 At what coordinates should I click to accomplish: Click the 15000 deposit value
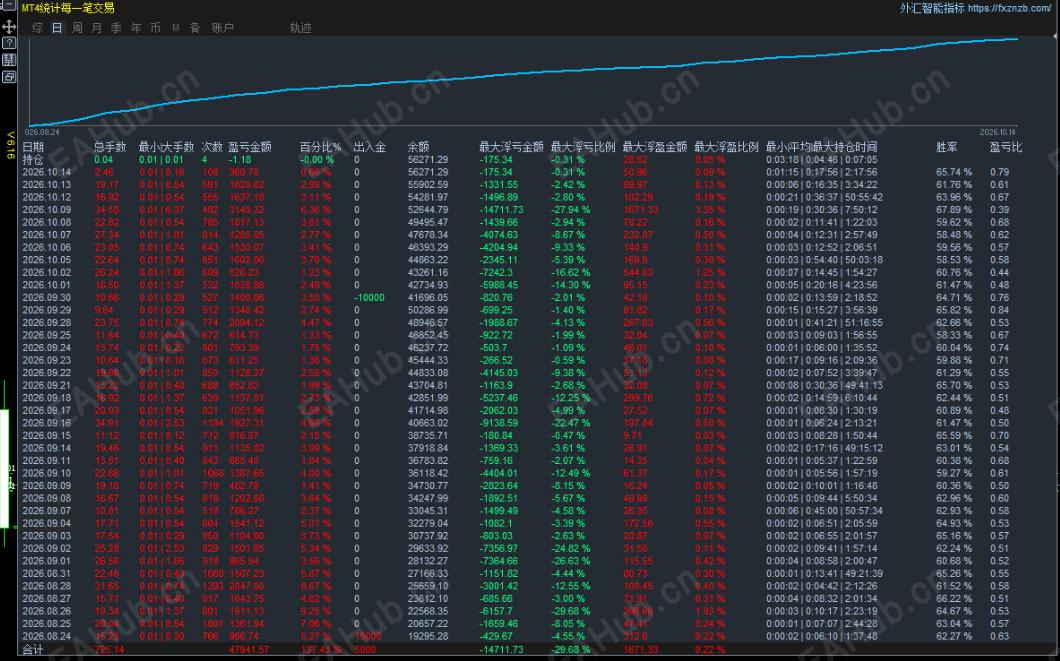coord(368,636)
